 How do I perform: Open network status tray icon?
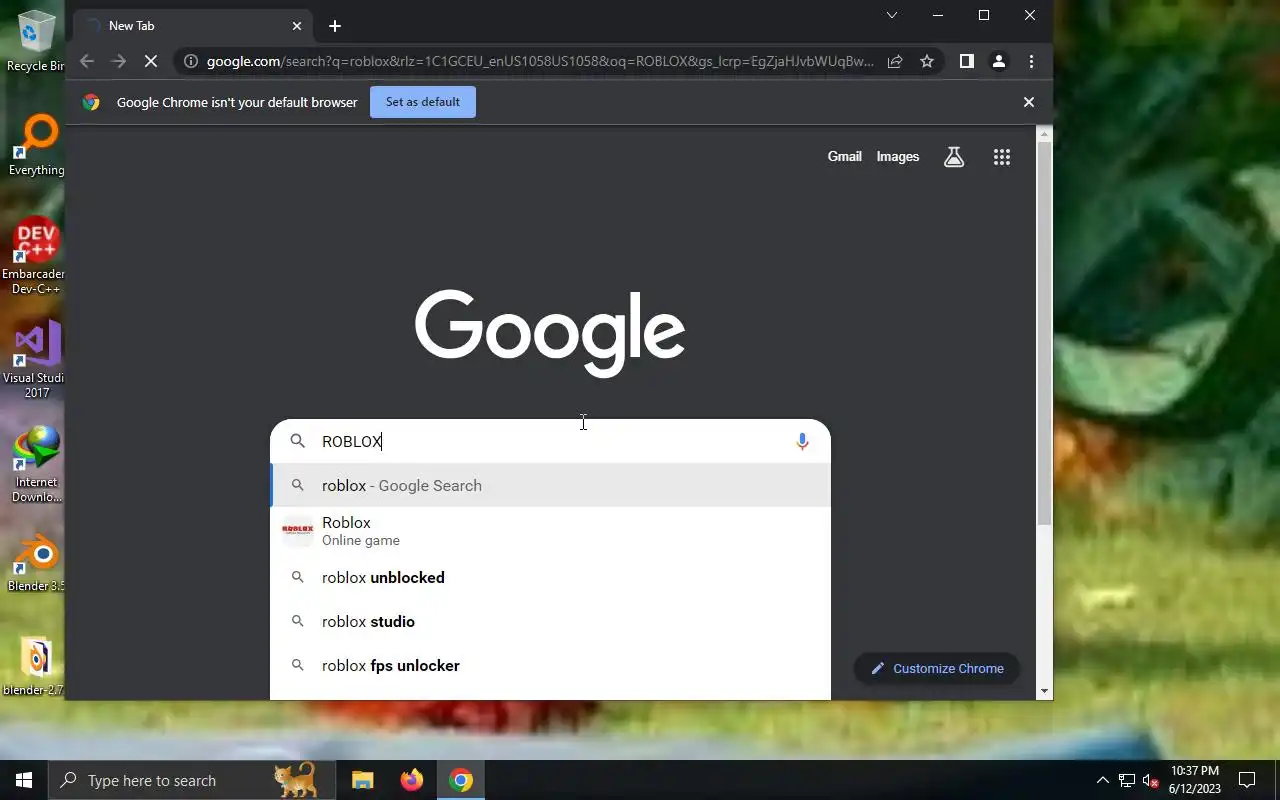1127,780
